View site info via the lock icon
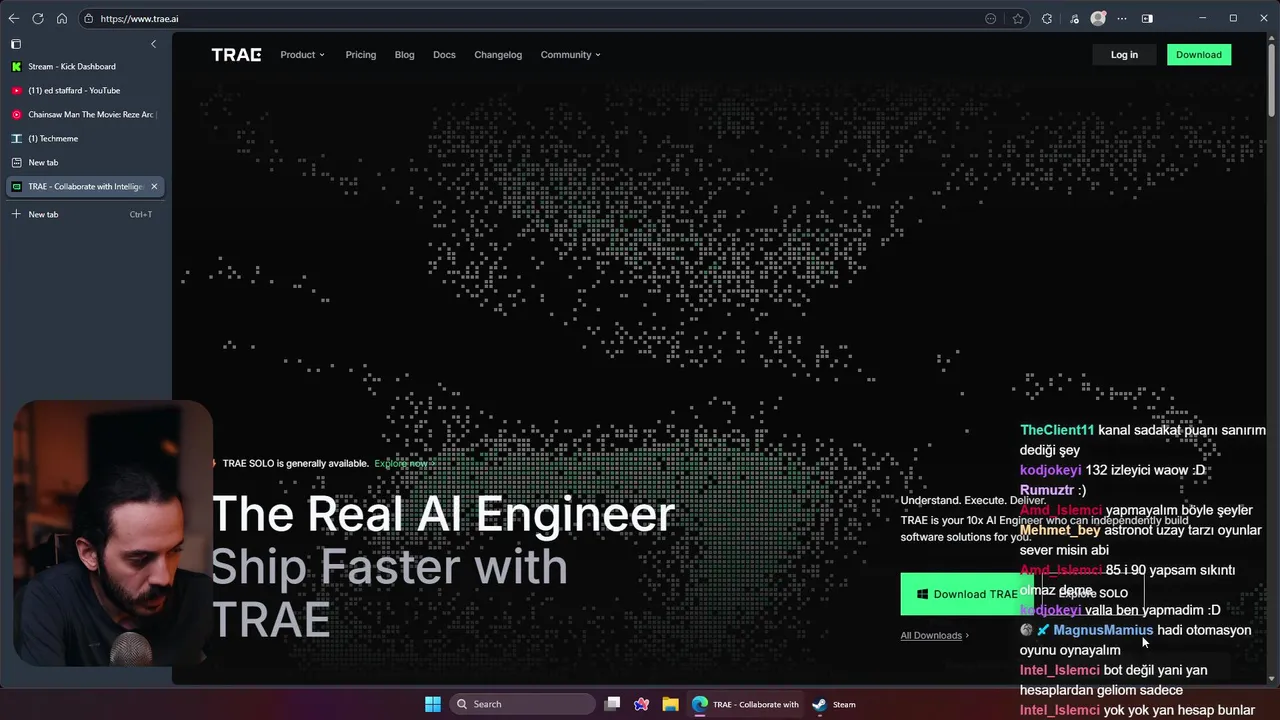The width and height of the screenshot is (1280, 720). 89,18
